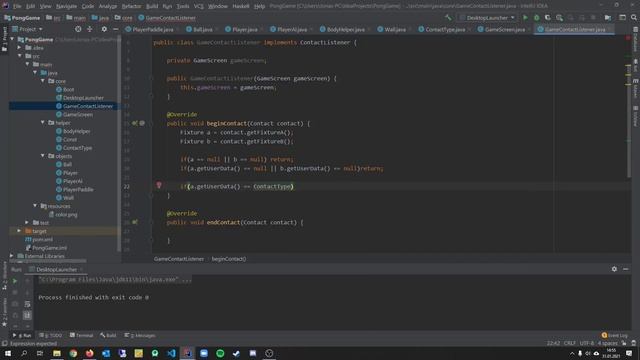The width and height of the screenshot is (640, 360).
Task: Collapse the helper package
Action: pos(43,122)
